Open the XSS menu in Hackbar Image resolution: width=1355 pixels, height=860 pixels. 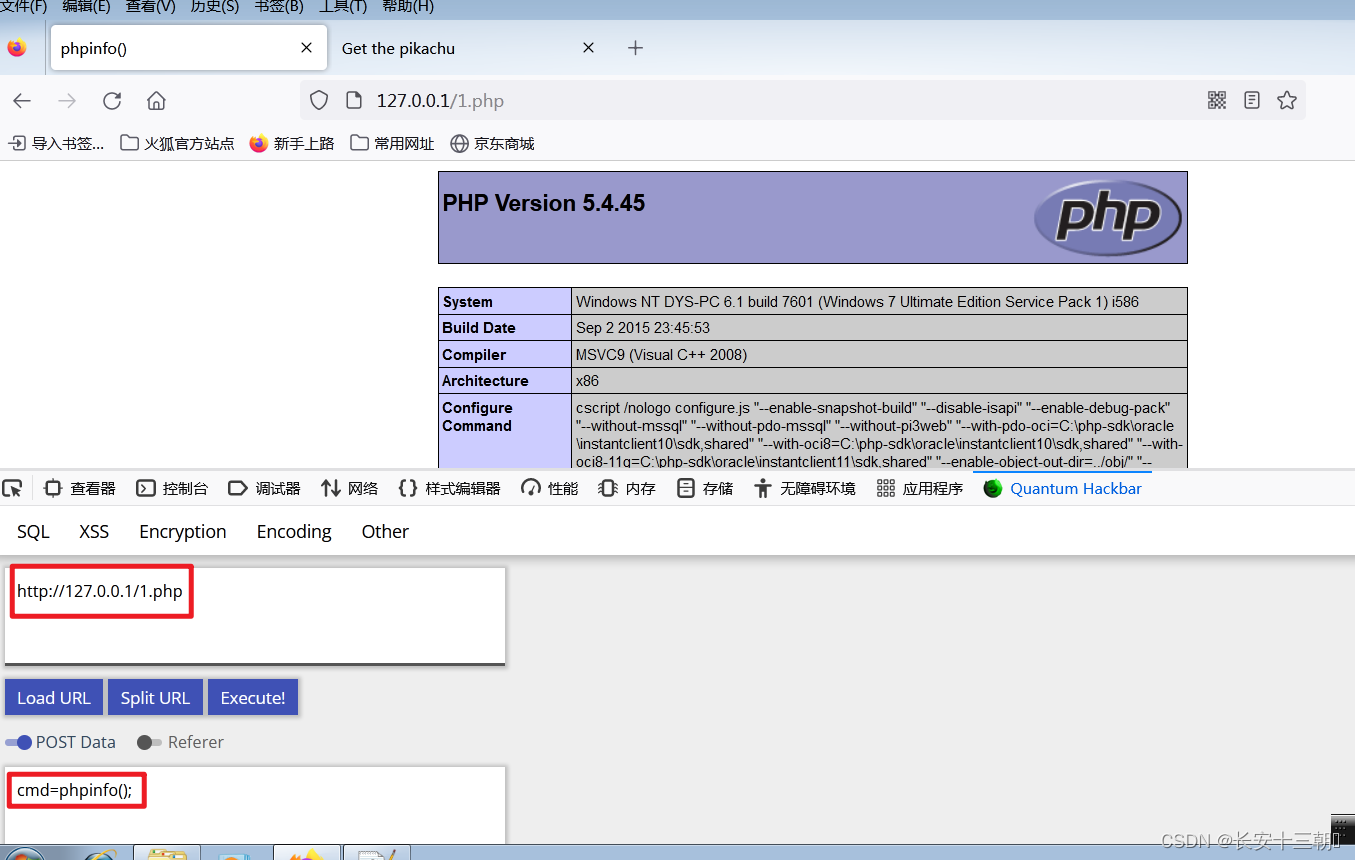pyautogui.click(x=94, y=532)
